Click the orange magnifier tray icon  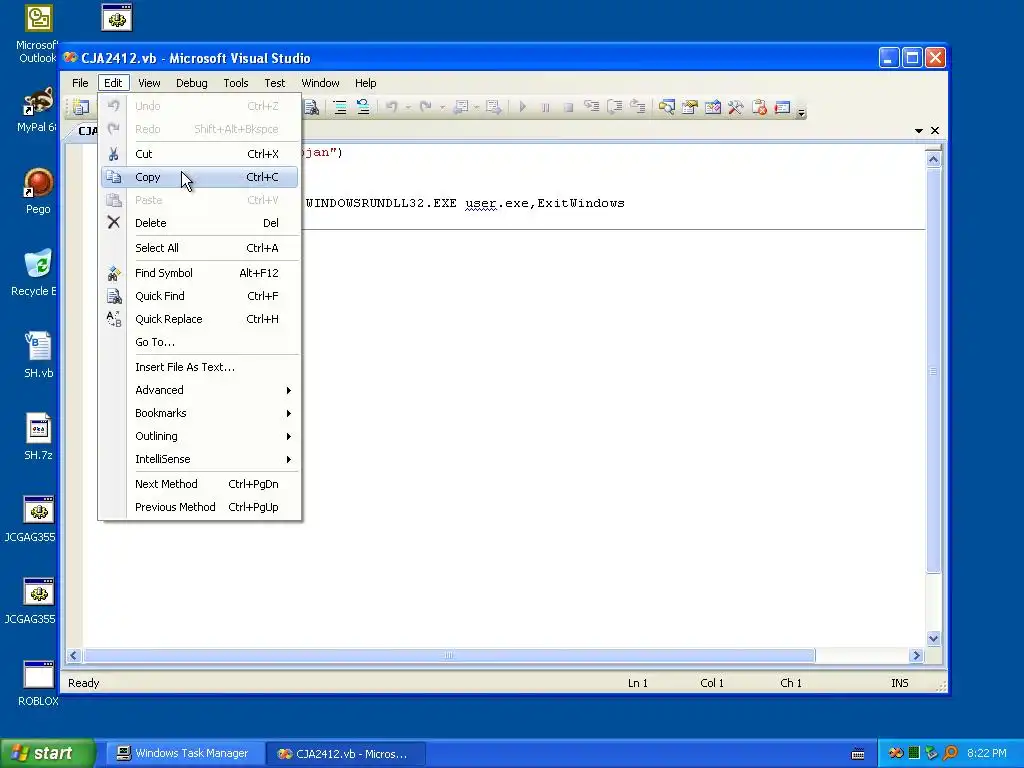click(950, 753)
